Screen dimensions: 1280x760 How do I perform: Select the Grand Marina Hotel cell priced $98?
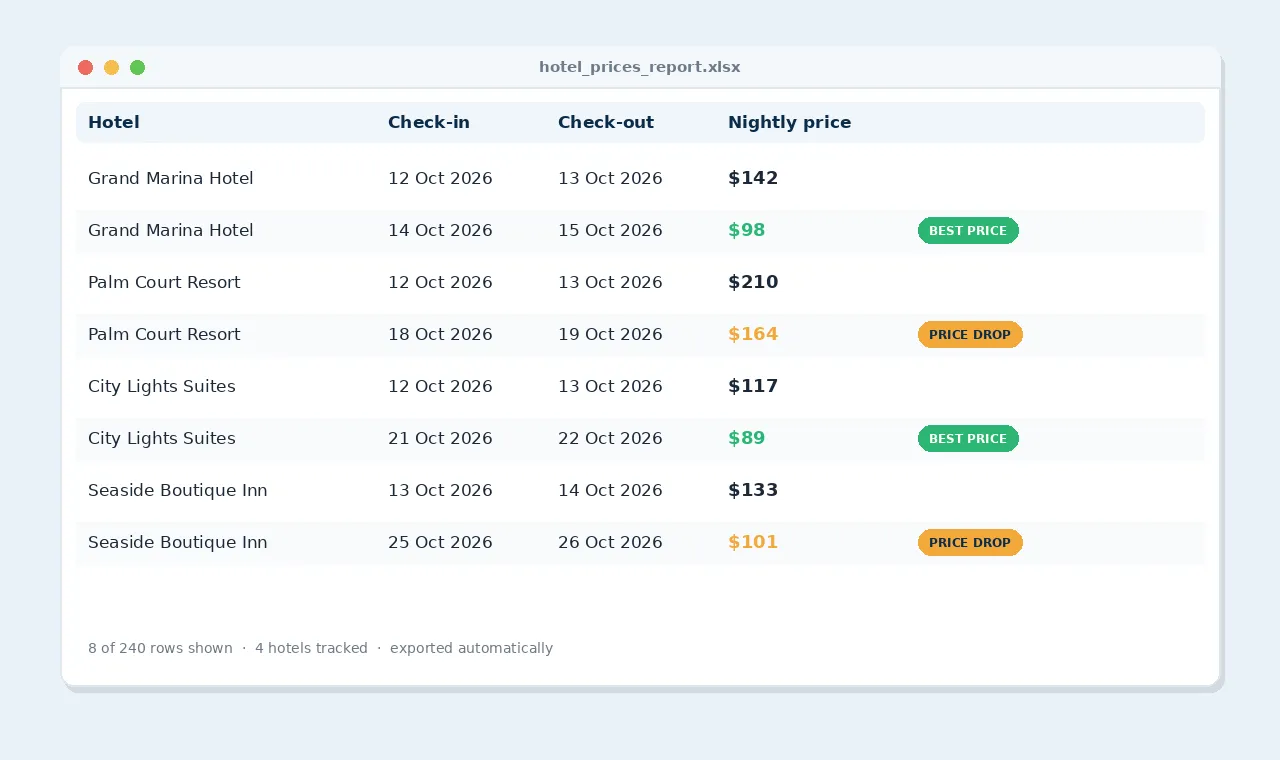point(171,230)
